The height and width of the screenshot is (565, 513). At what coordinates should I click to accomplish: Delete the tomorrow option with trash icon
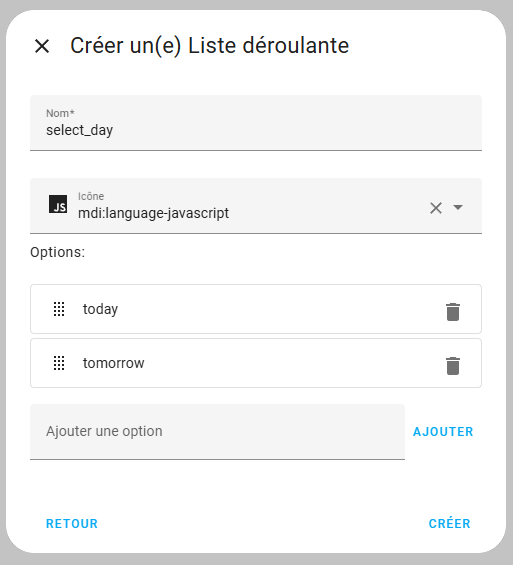(453, 366)
